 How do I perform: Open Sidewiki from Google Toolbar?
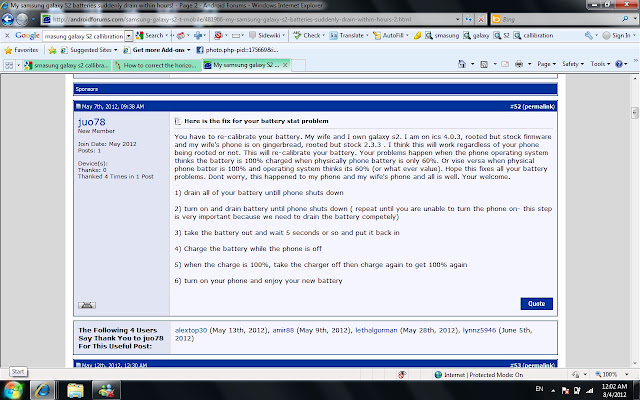pyautogui.click(x=264, y=36)
